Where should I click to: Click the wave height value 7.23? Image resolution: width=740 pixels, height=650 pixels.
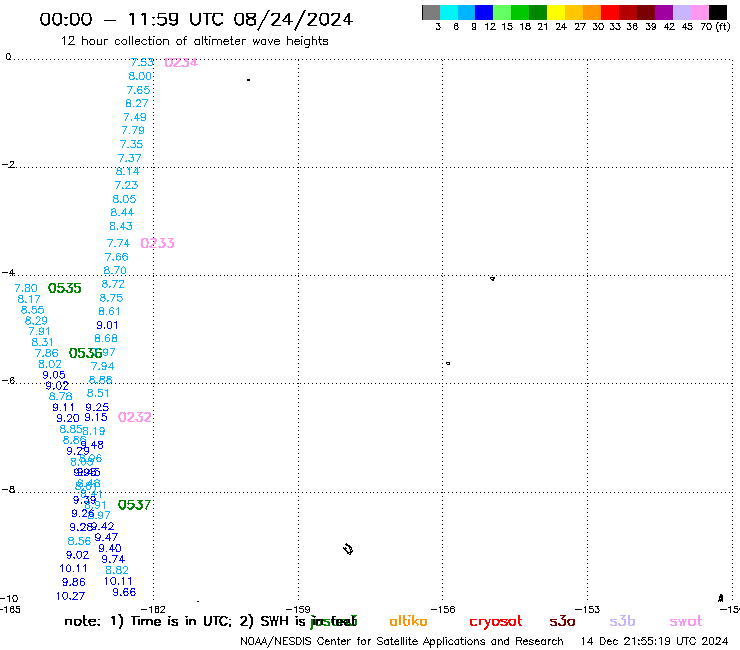coord(126,185)
